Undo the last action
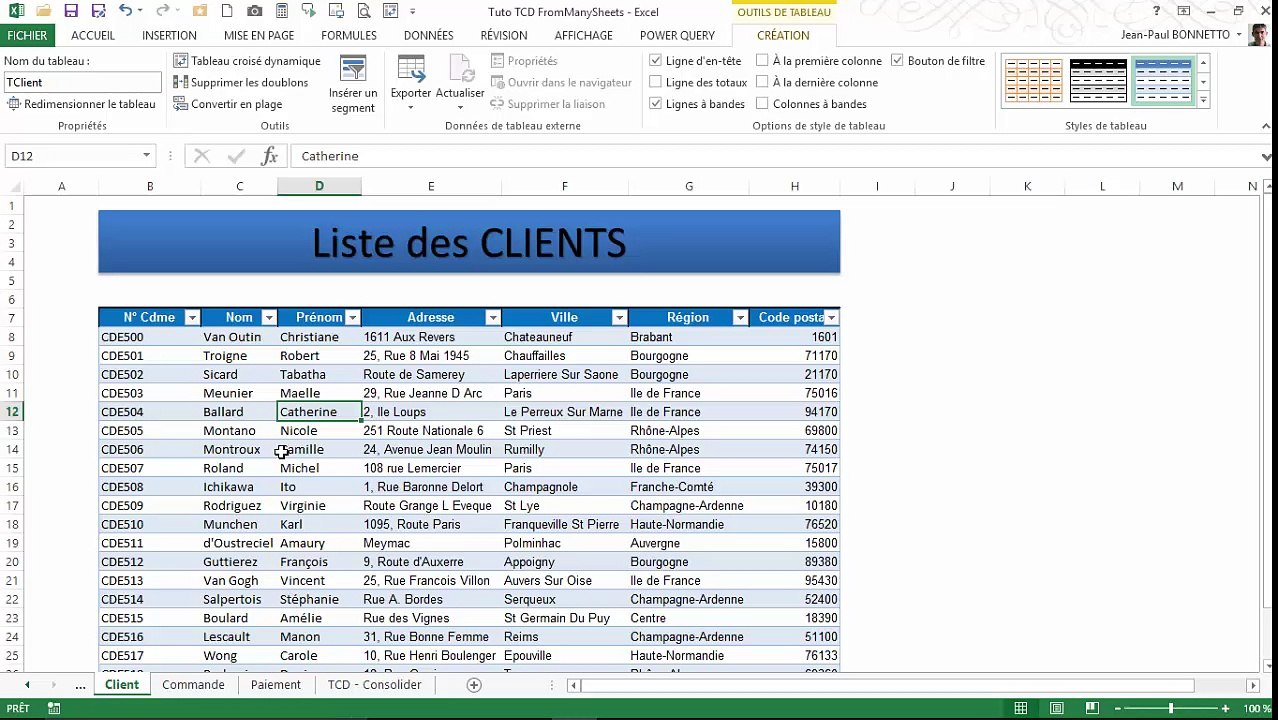This screenshot has height=720, width=1278. 125,12
